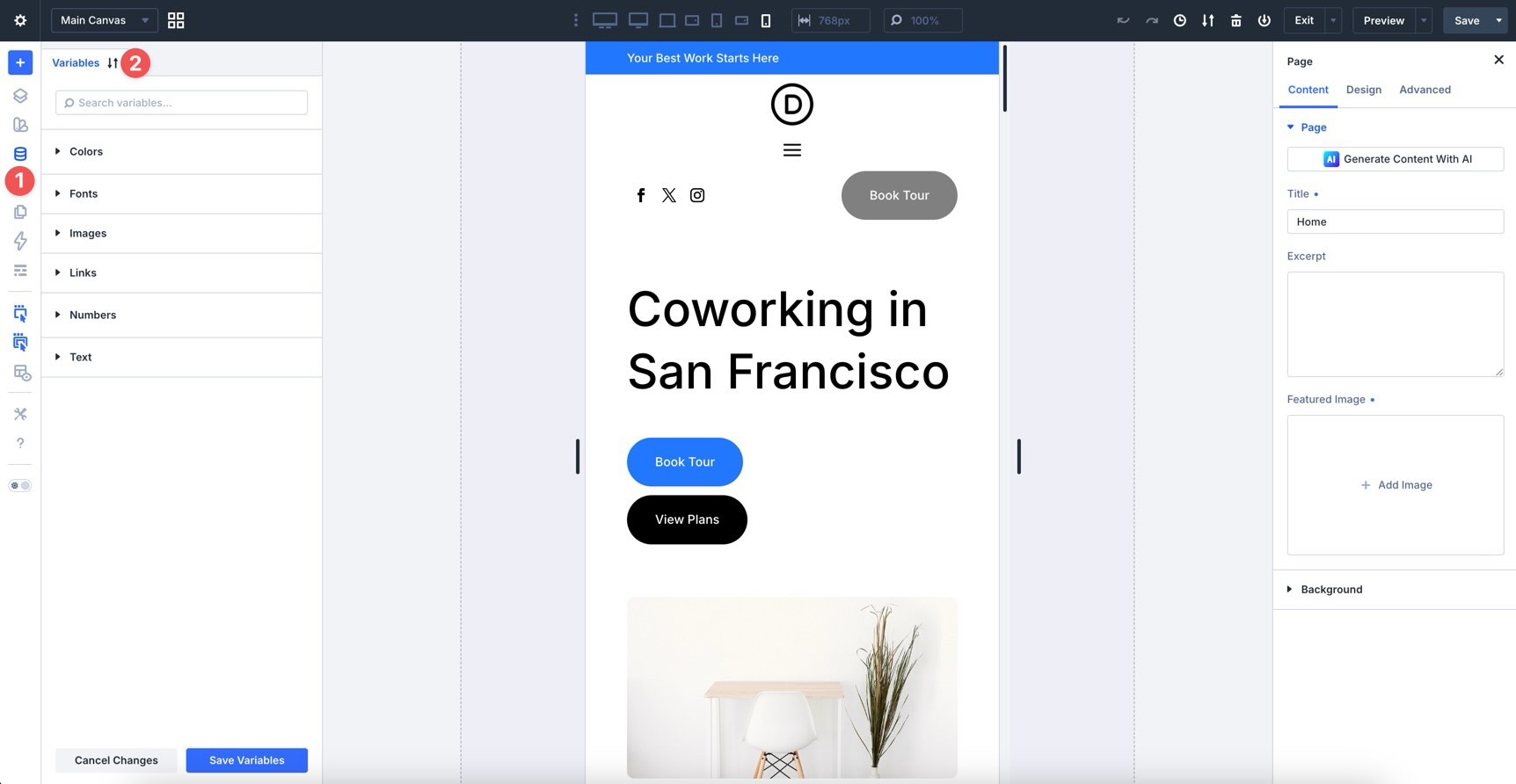Viewport: 1516px width, 784px height.
Task: Click the zoom percentage field
Action: pos(922,20)
